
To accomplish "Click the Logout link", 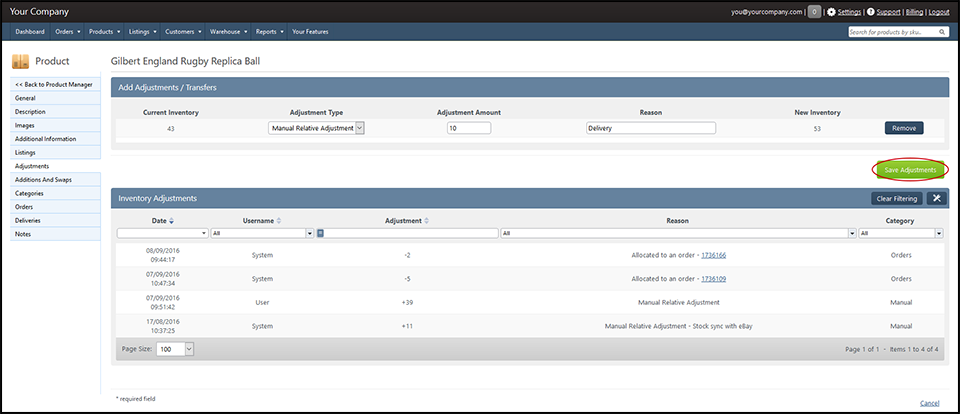I will pyautogui.click(x=939, y=12).
